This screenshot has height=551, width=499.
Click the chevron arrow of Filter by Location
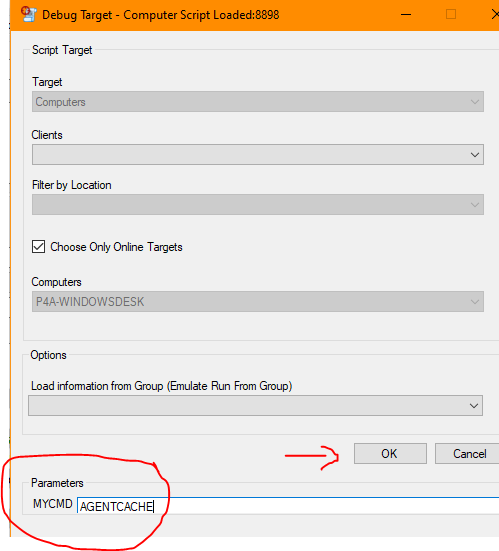point(475,205)
